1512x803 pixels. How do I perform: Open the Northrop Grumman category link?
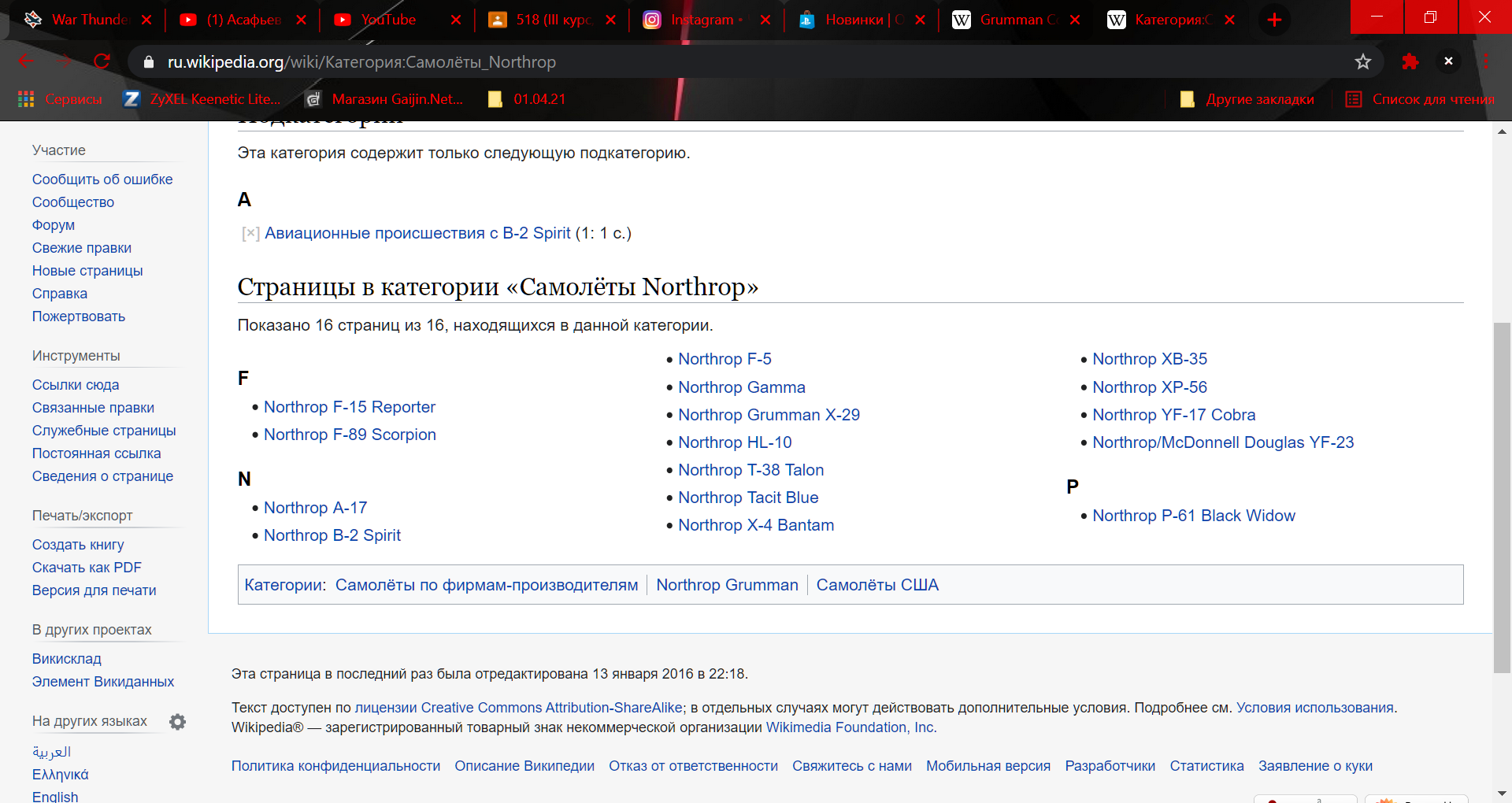point(727,585)
